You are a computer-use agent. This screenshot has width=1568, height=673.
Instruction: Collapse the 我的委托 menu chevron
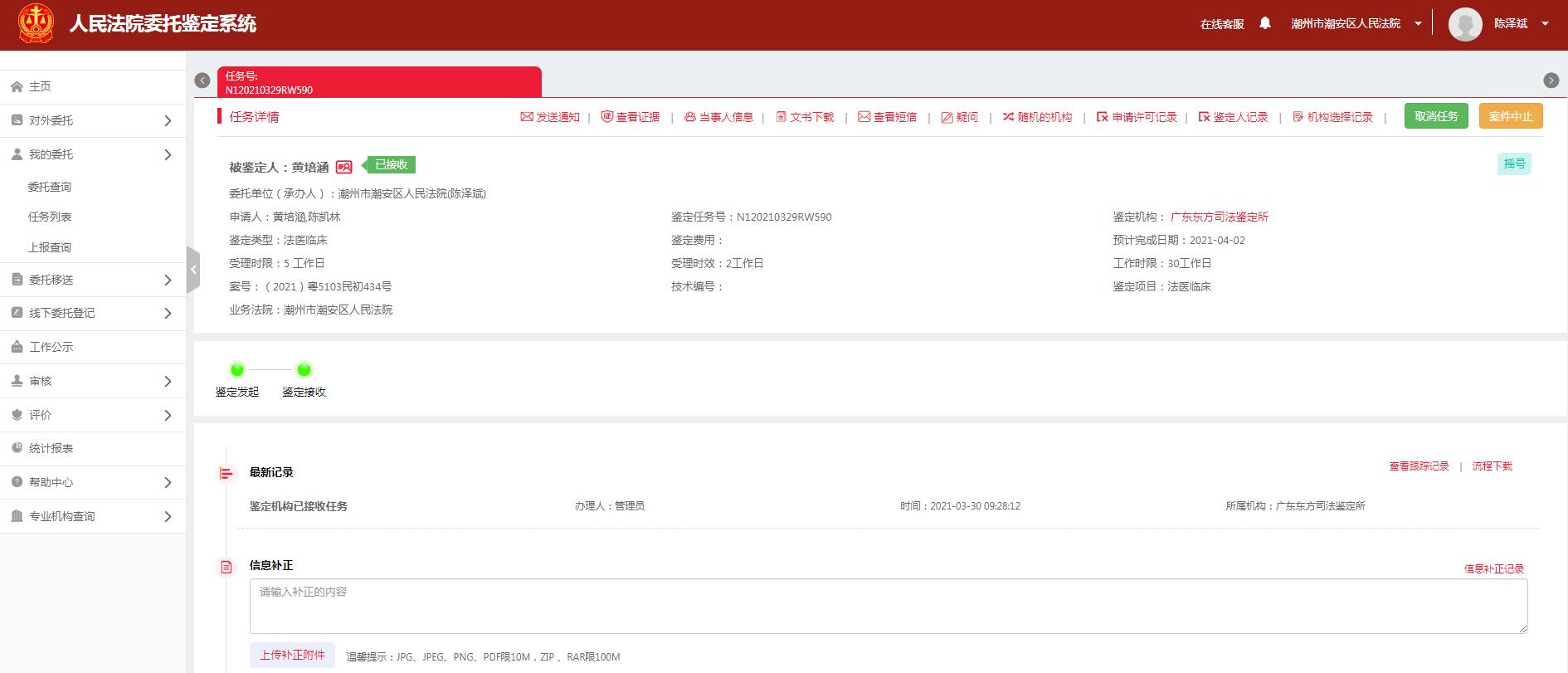point(168,154)
